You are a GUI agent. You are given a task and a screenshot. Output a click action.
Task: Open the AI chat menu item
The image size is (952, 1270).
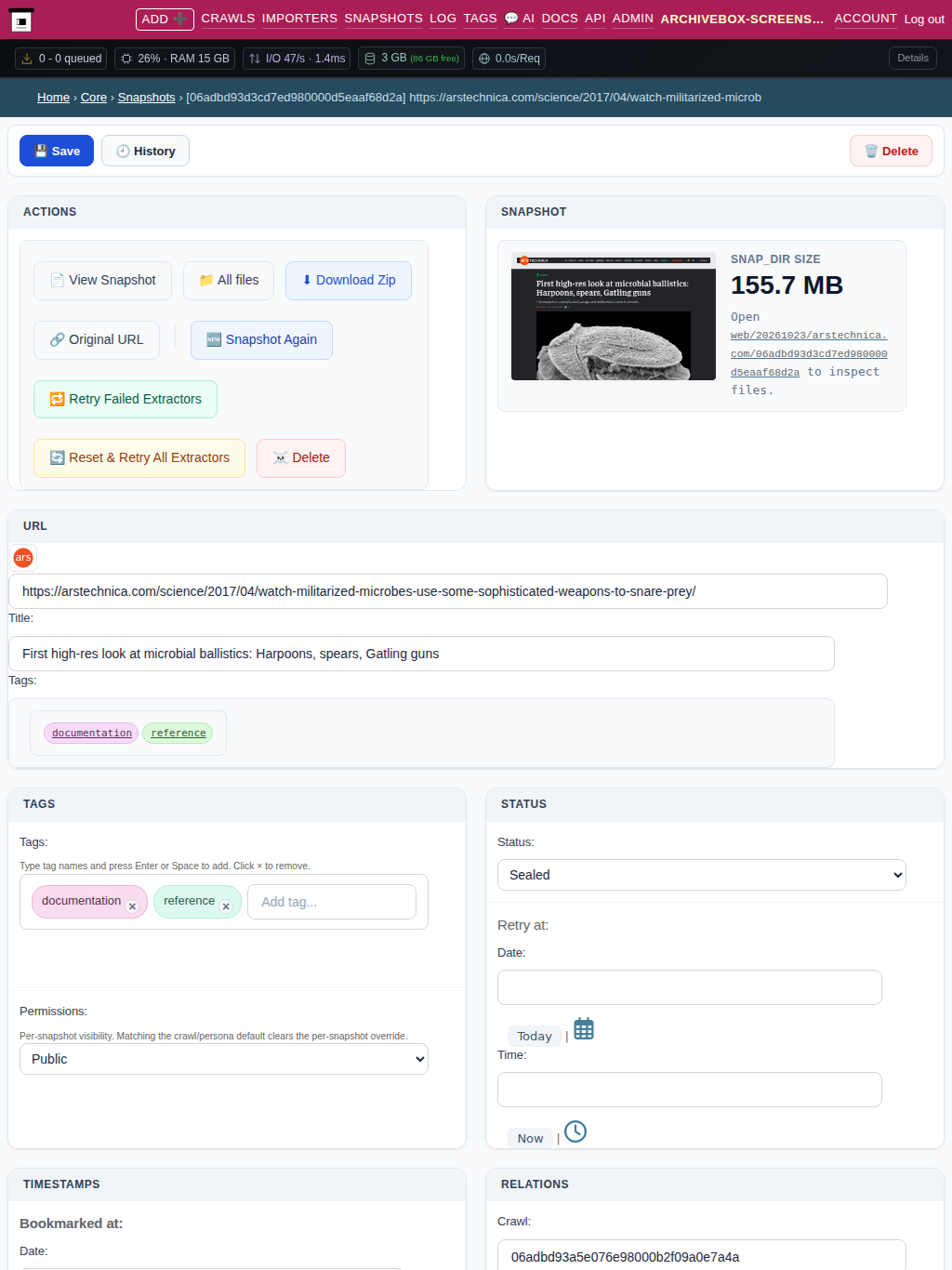point(519,19)
